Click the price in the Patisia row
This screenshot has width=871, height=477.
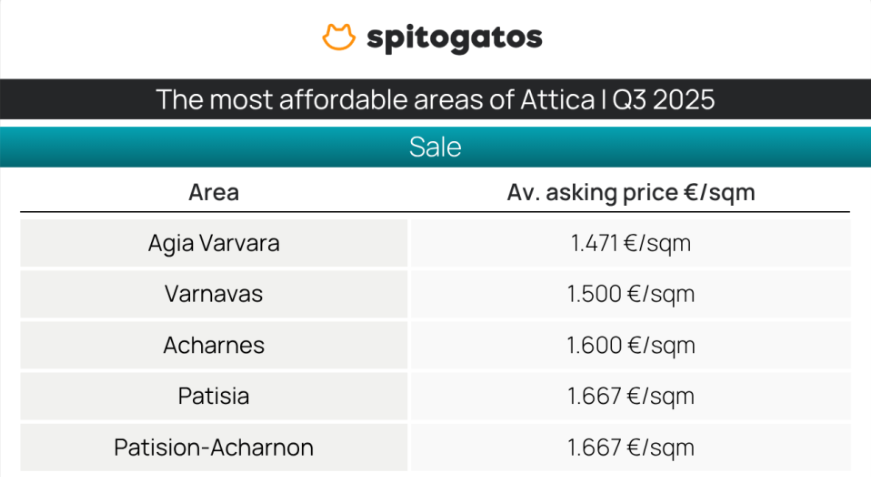click(x=630, y=396)
